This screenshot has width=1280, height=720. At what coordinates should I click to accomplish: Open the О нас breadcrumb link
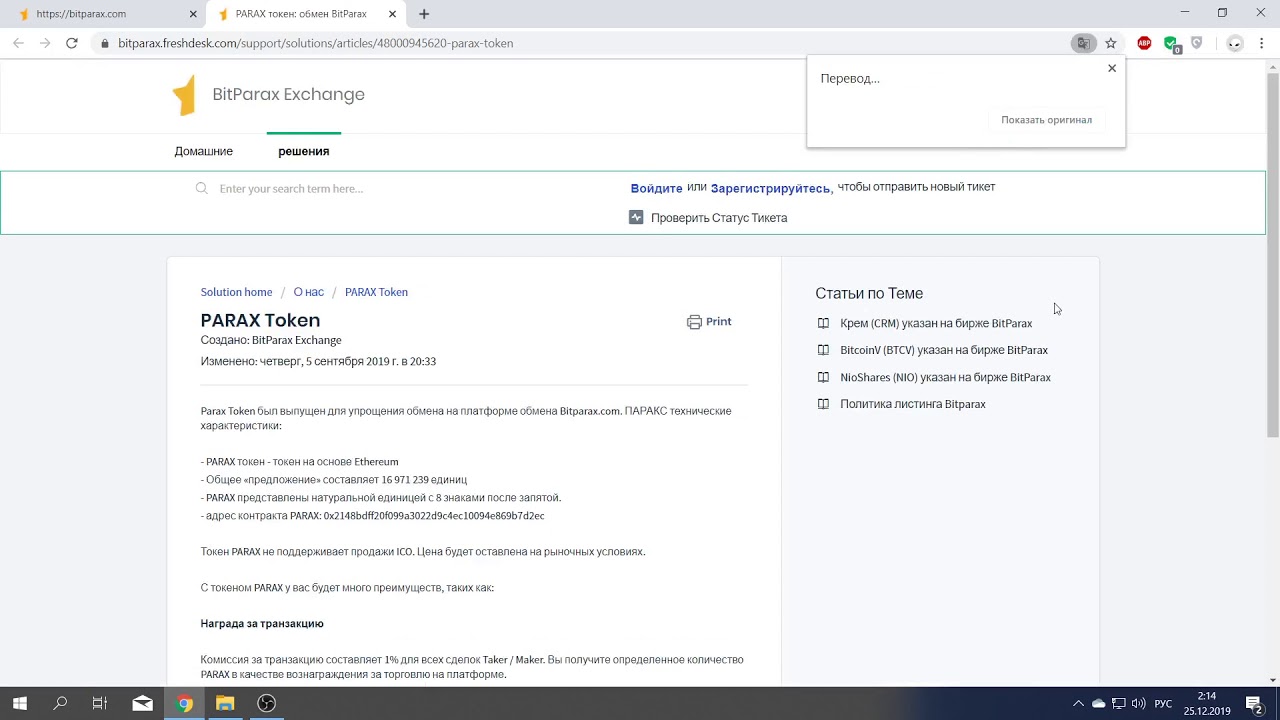pyautogui.click(x=309, y=292)
